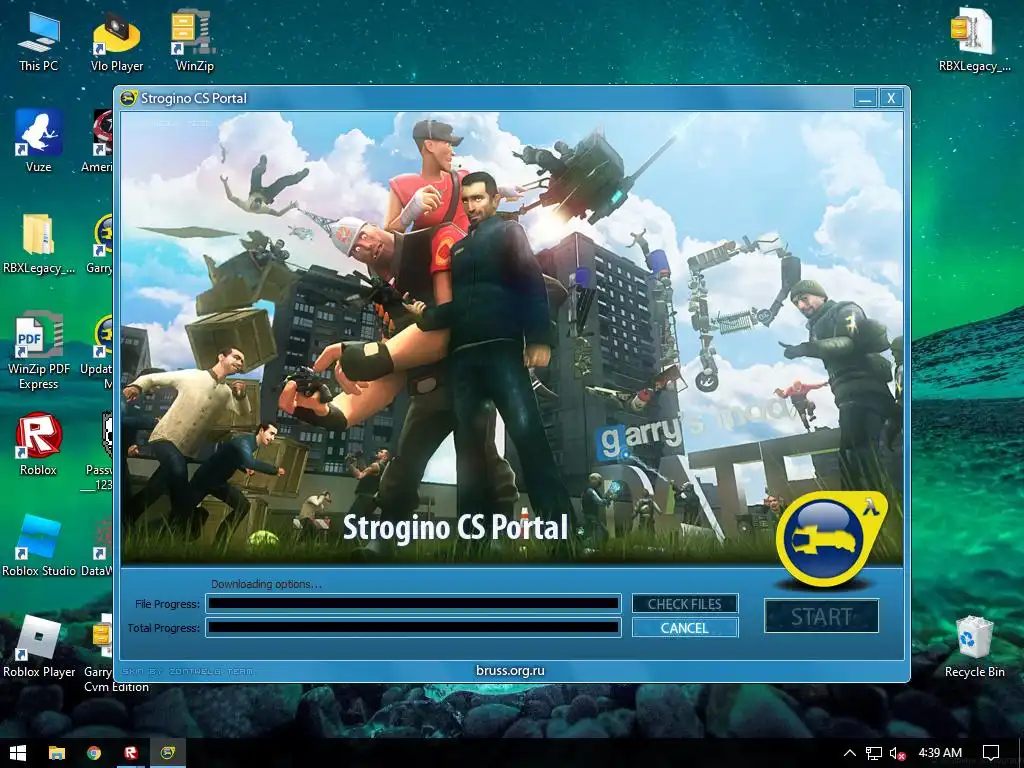
Task: Open Google Chrome from the taskbar
Action: [x=94, y=753]
